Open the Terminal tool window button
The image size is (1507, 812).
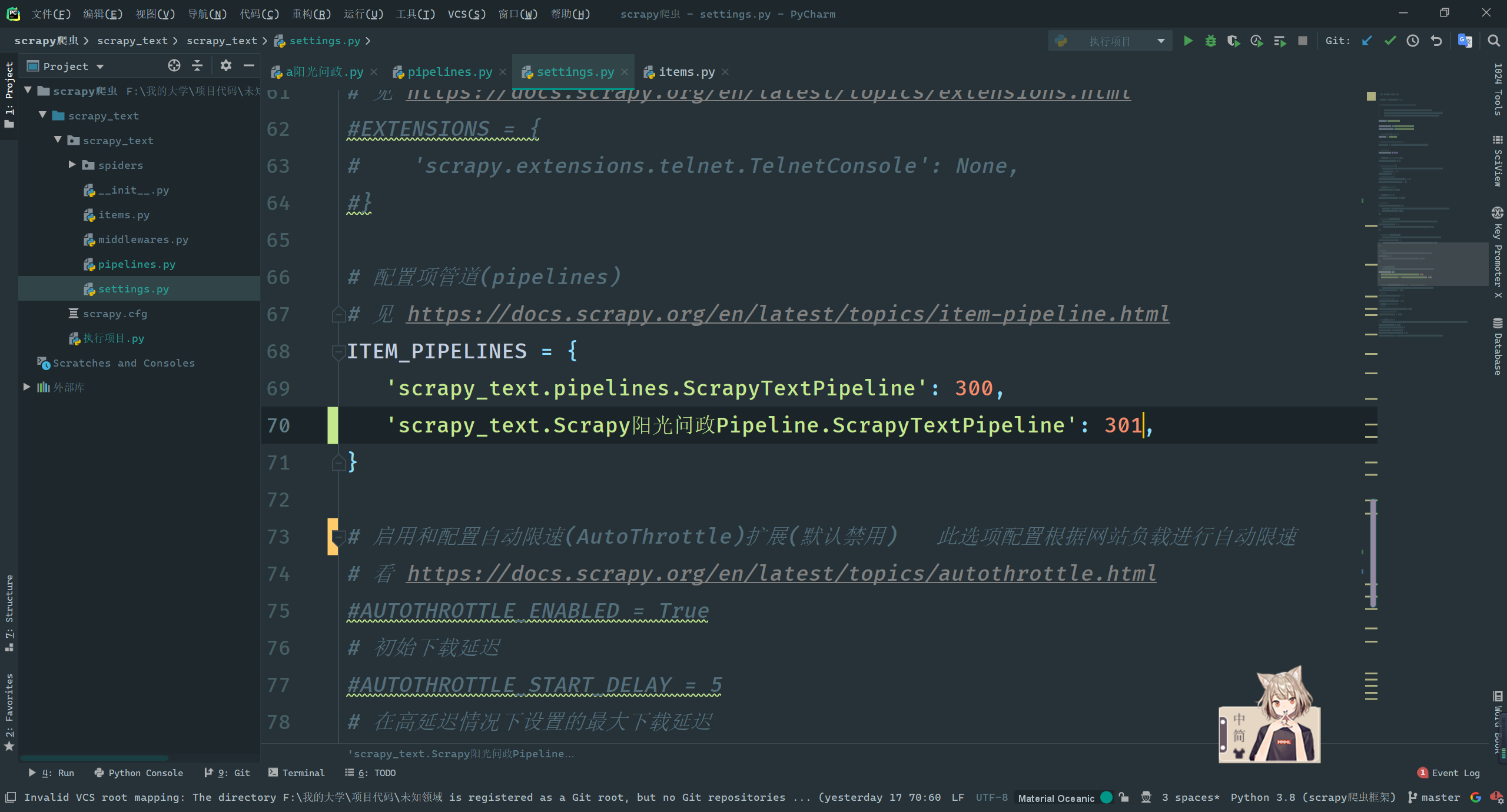coord(296,773)
